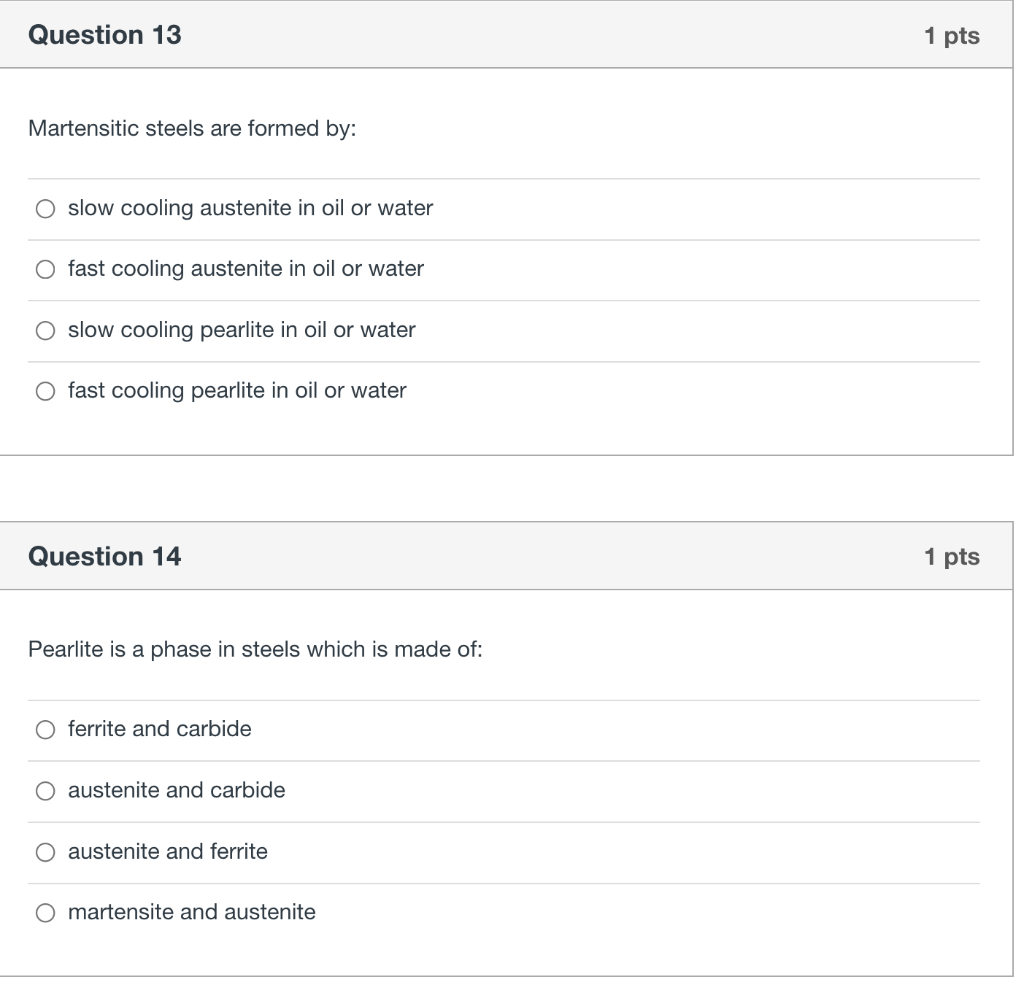The width and height of the screenshot is (1024, 993).
Task: Click "1 pts" label on Question 13
Action: coord(952,34)
